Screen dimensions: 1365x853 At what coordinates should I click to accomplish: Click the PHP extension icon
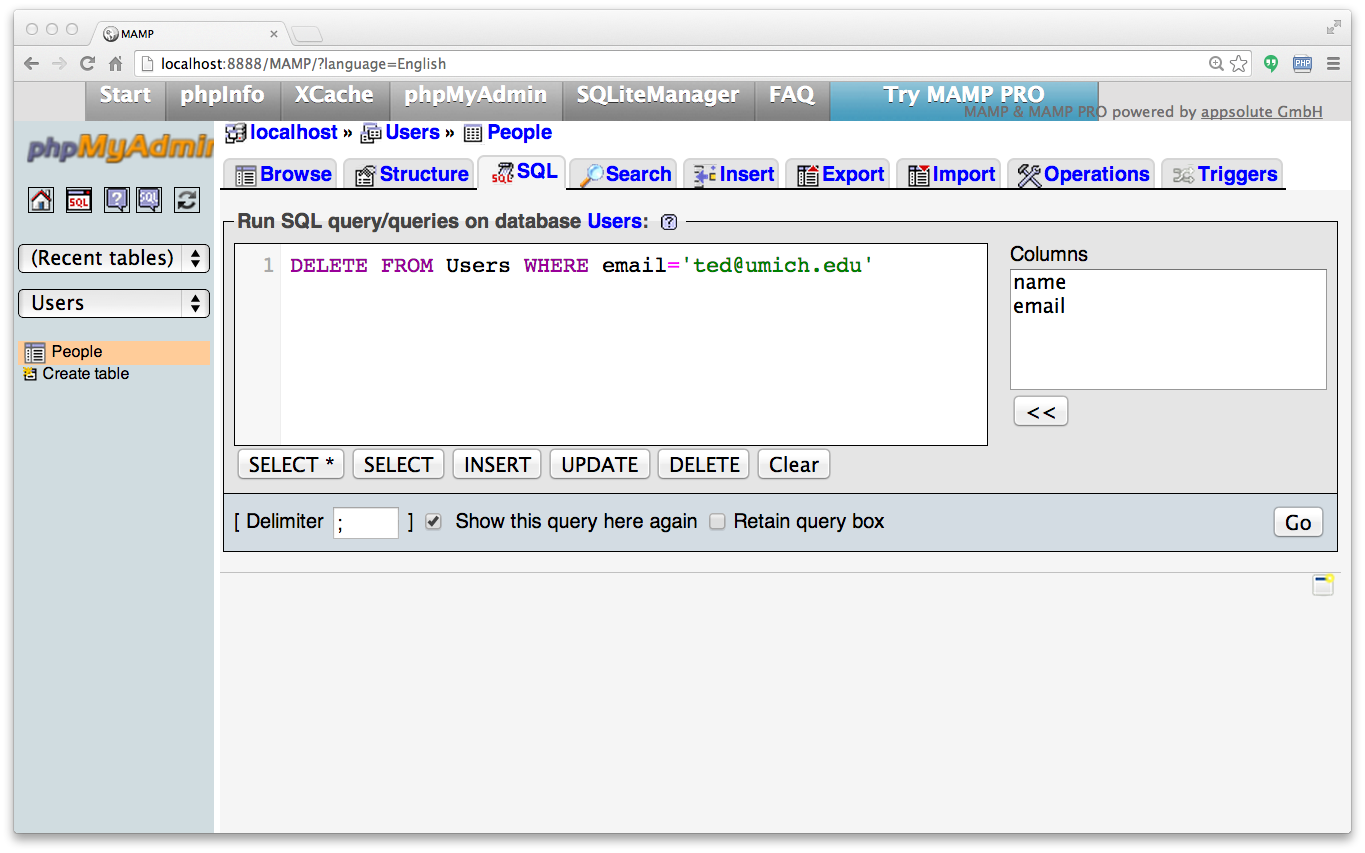pos(1302,63)
